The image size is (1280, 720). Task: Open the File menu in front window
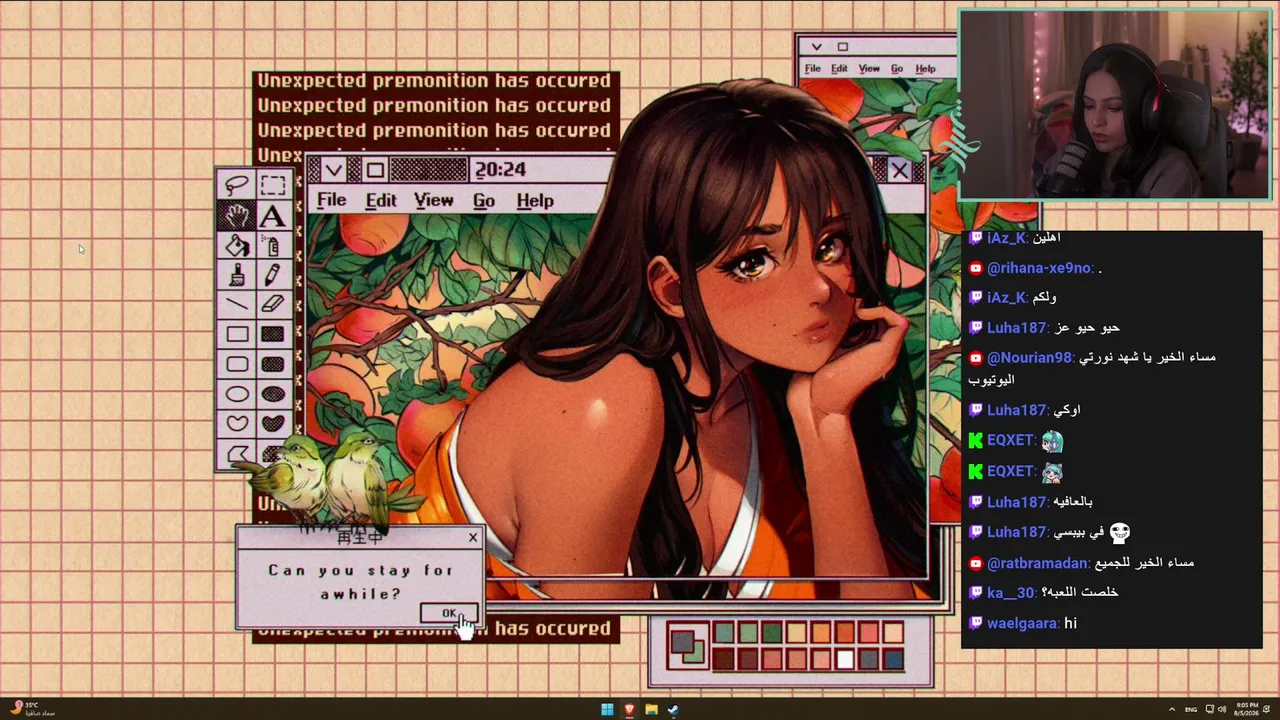point(331,200)
